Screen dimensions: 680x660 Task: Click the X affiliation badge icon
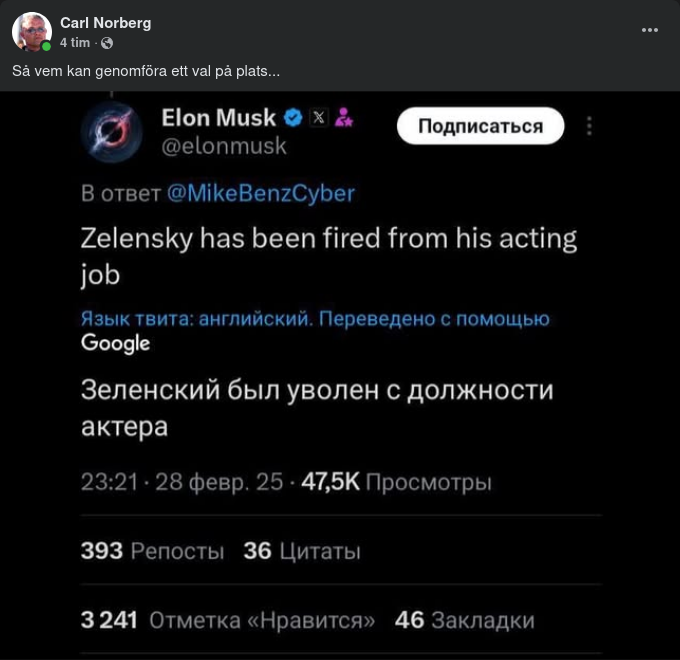click(x=318, y=118)
